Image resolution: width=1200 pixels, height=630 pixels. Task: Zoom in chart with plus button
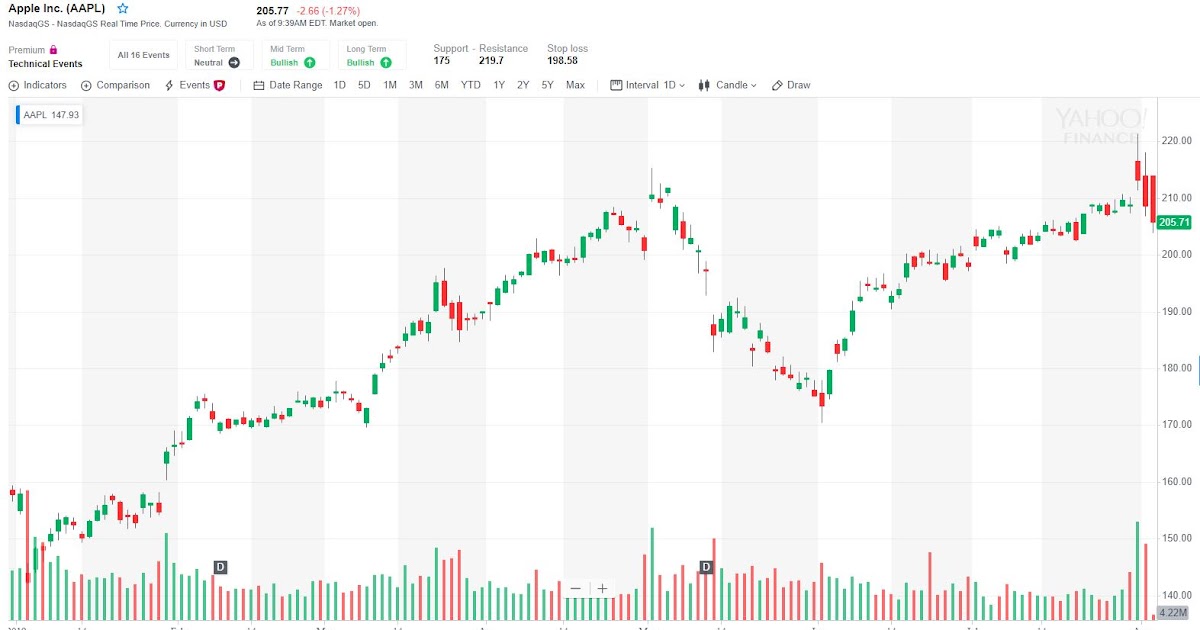coord(602,589)
